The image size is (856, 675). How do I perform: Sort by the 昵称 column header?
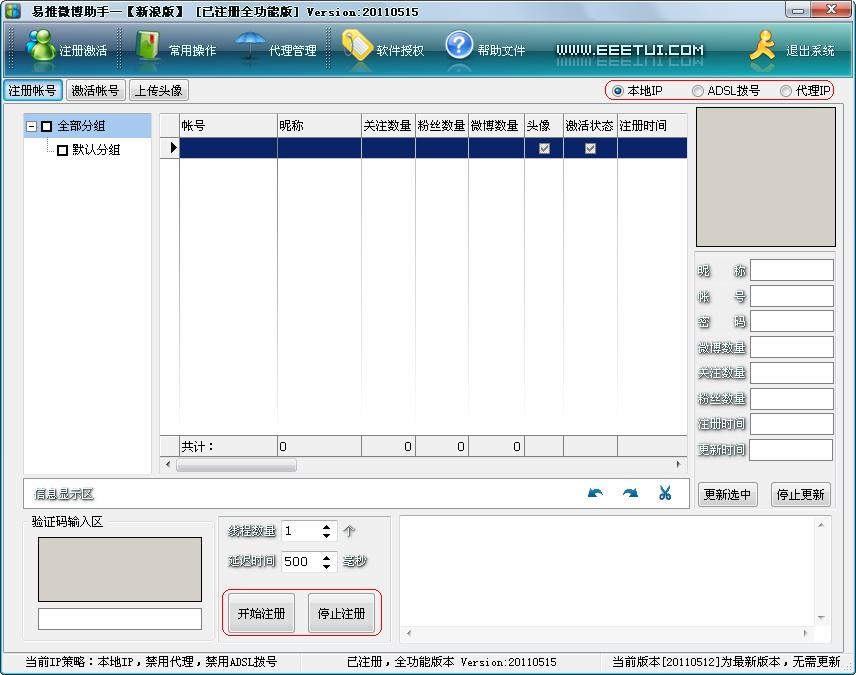[319, 126]
